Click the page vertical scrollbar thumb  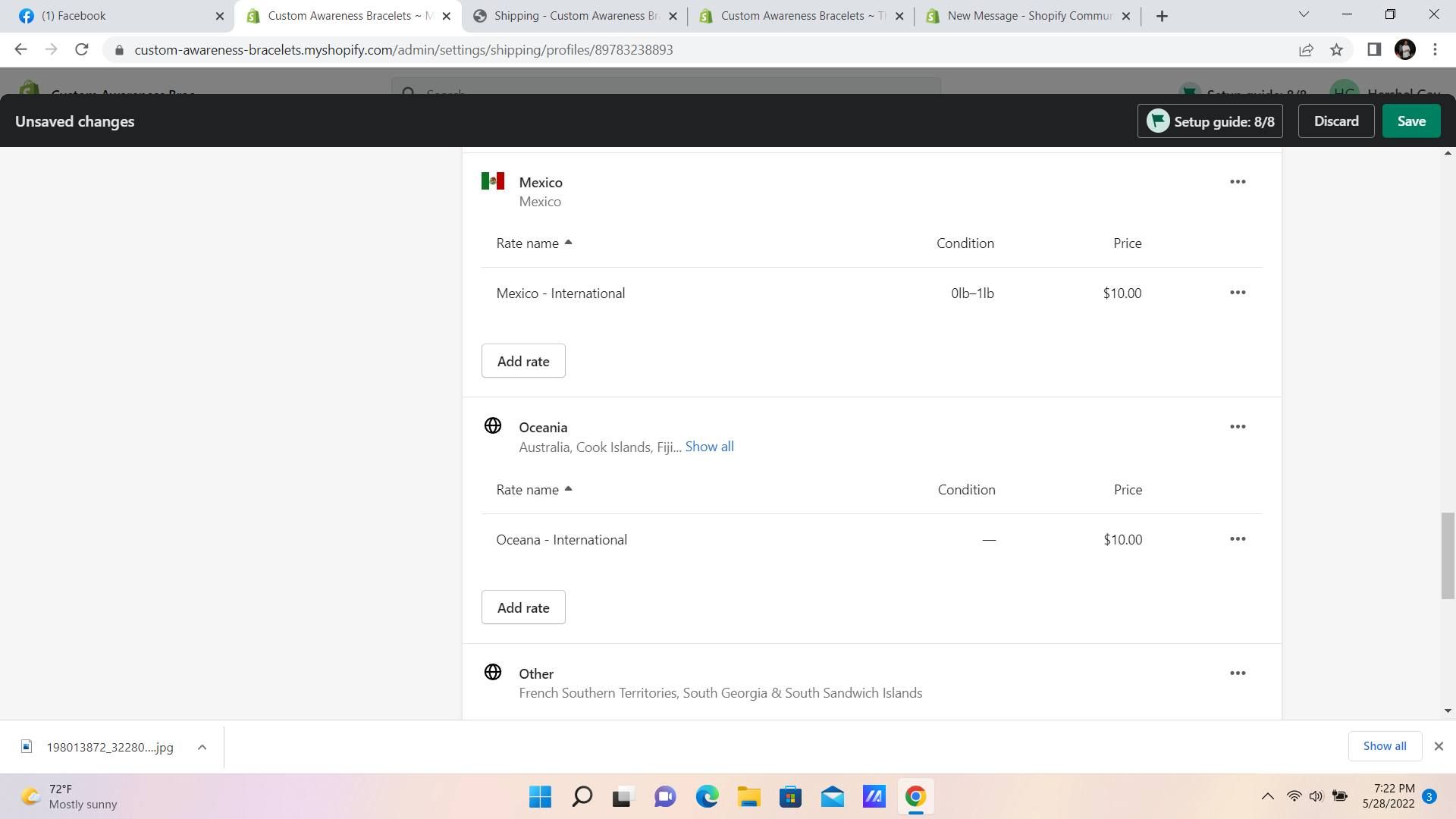[1447, 555]
